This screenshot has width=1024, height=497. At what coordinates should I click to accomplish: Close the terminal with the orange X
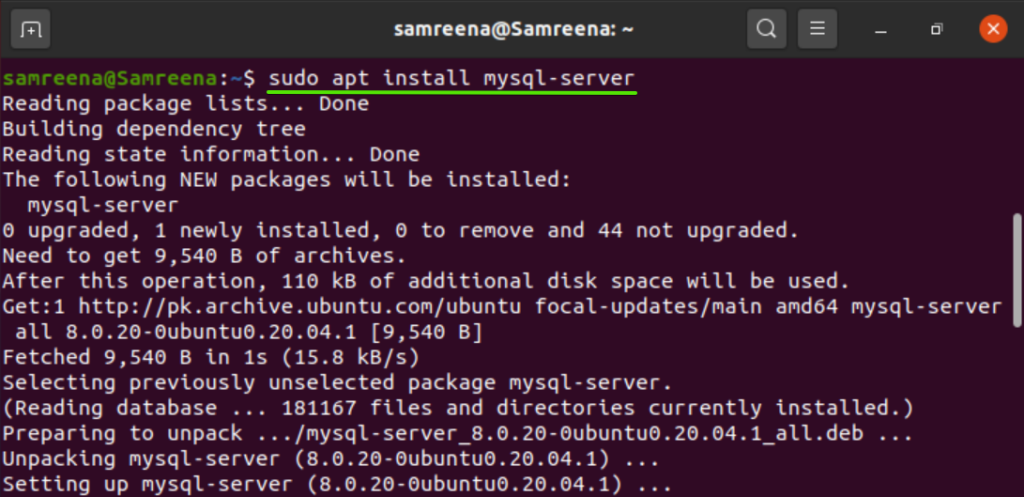[x=992, y=29]
